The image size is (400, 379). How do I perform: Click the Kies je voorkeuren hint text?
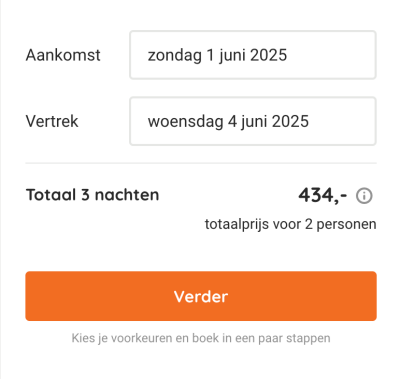click(201, 338)
